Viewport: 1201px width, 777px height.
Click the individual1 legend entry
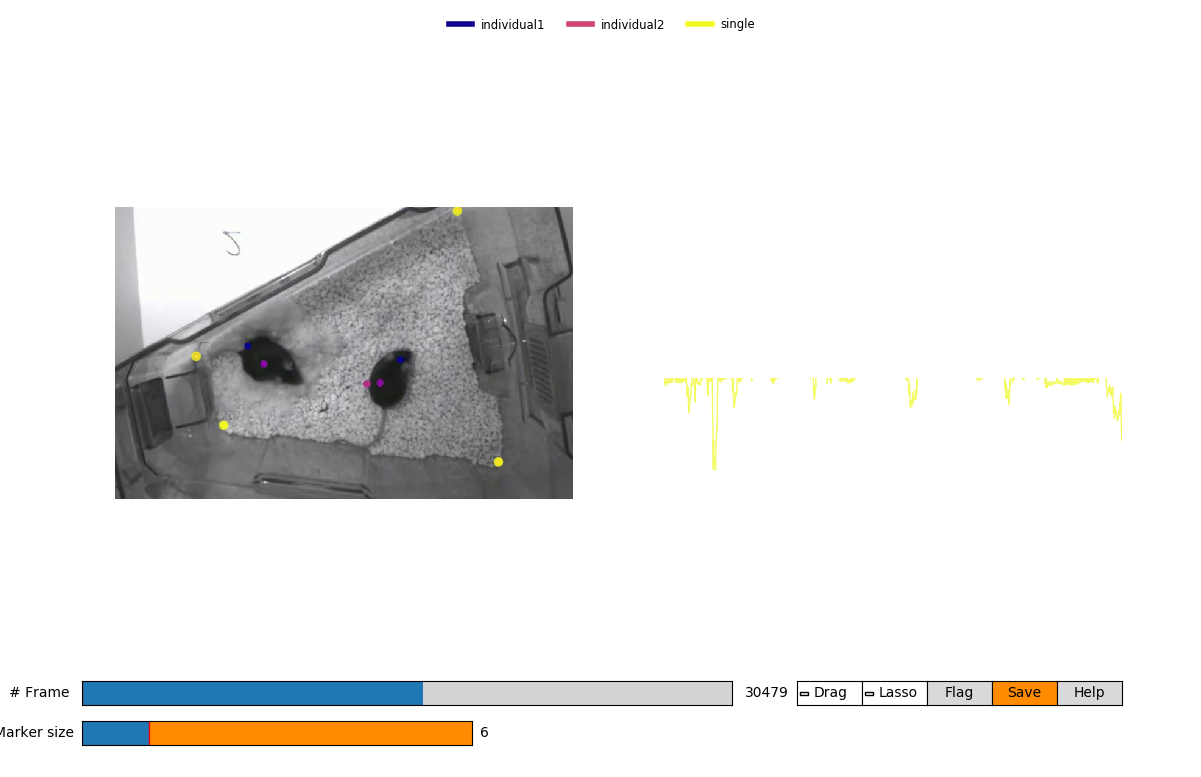pyautogui.click(x=511, y=24)
